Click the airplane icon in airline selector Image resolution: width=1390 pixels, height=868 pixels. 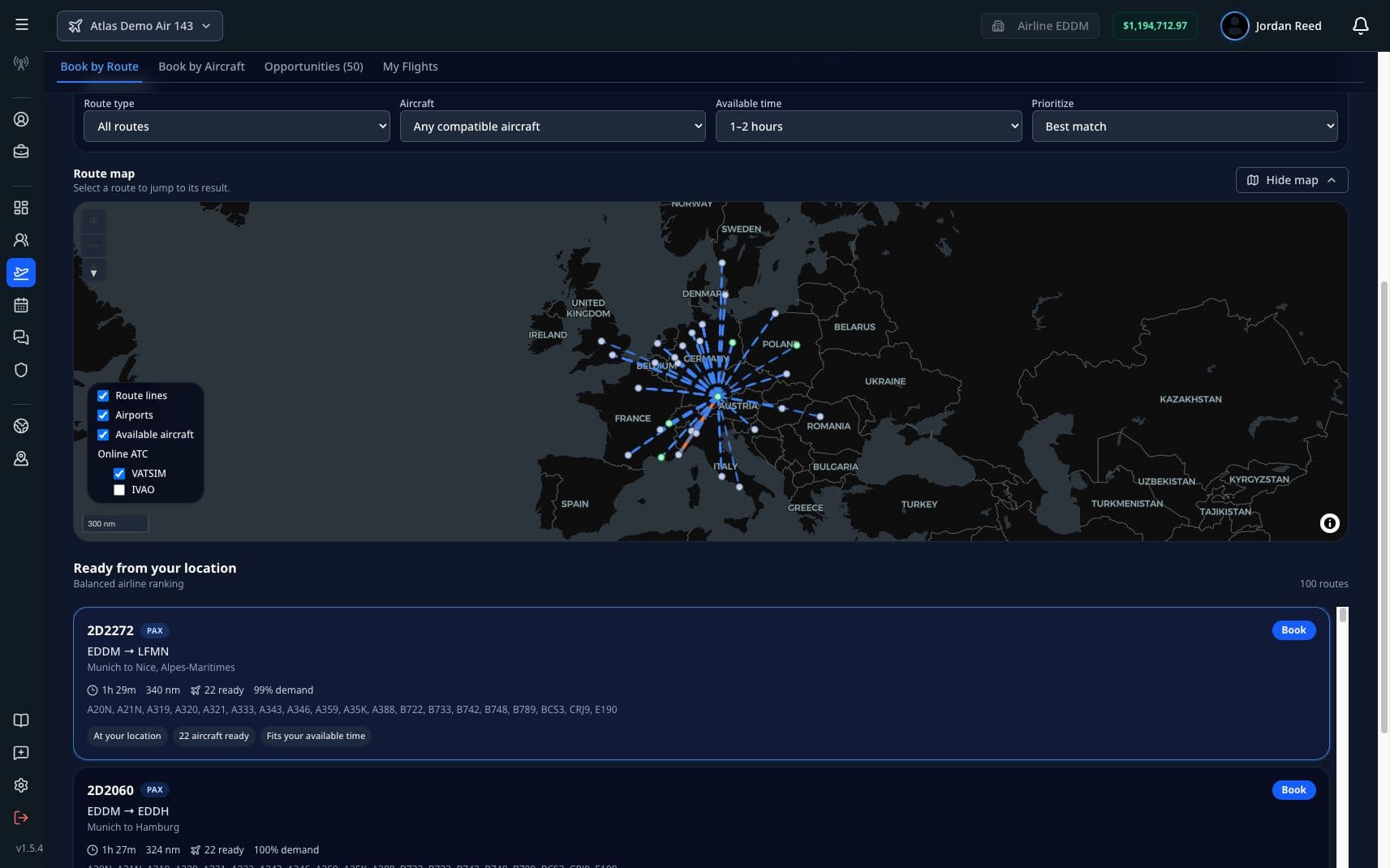pyautogui.click(x=75, y=26)
